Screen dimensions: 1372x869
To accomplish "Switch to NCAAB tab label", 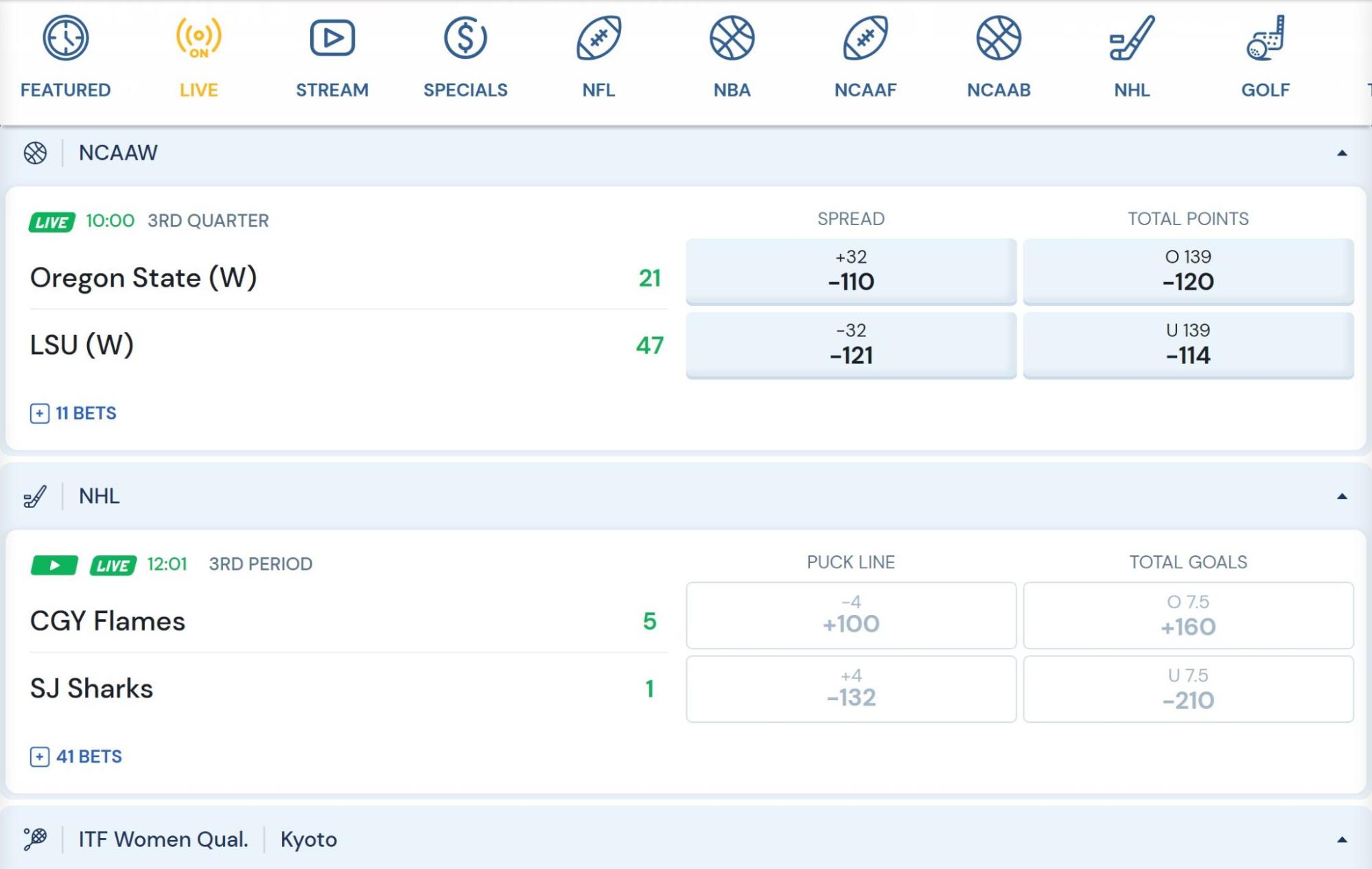I will pyautogui.click(x=999, y=90).
